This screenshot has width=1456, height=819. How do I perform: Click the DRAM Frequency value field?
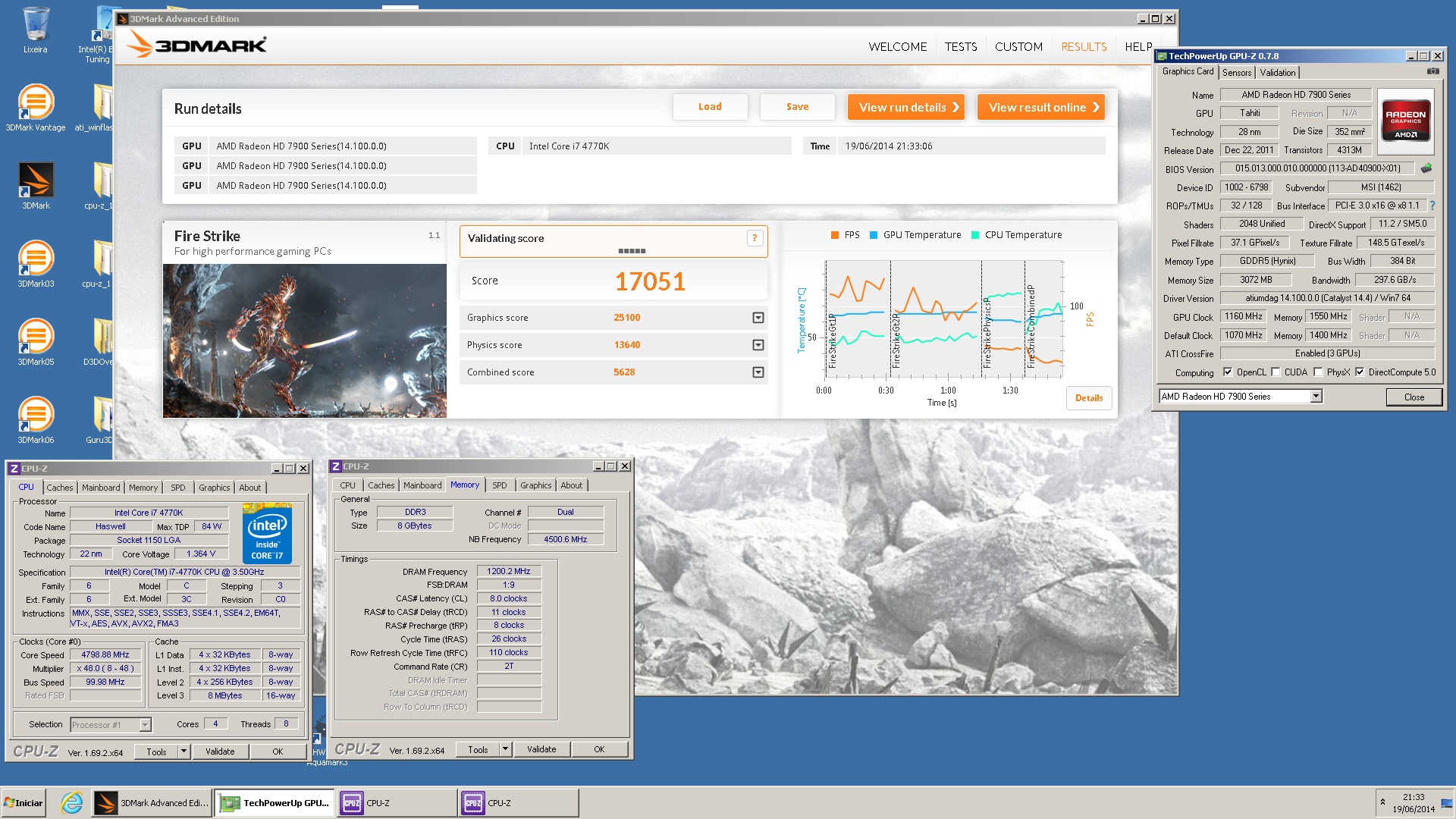coord(509,571)
